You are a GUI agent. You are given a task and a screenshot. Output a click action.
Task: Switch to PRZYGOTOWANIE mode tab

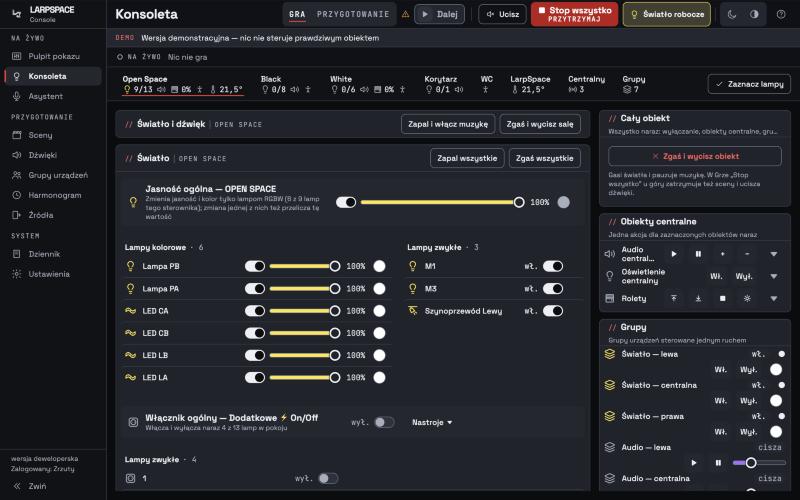click(353, 14)
